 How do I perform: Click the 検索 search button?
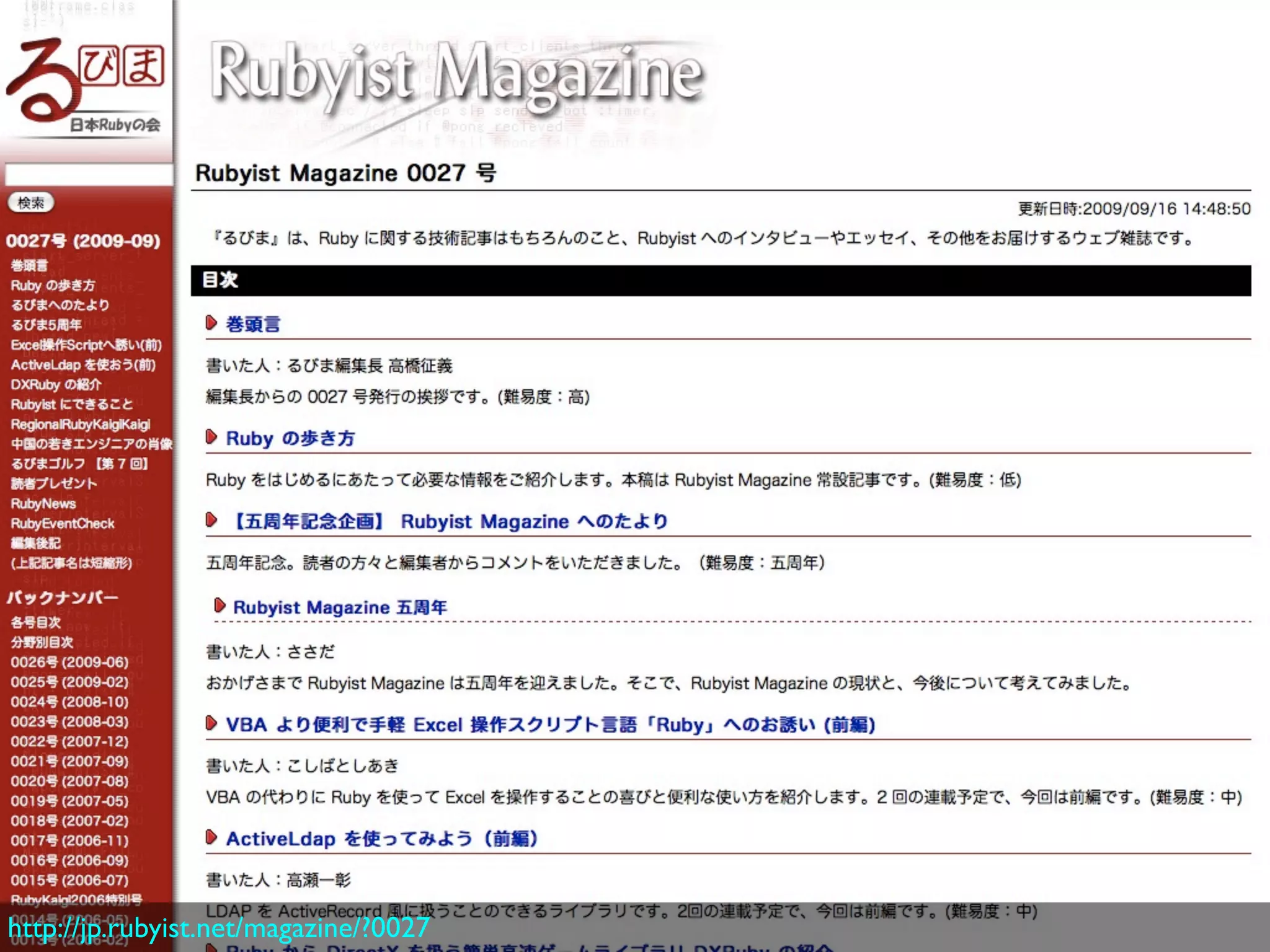pyautogui.click(x=31, y=203)
